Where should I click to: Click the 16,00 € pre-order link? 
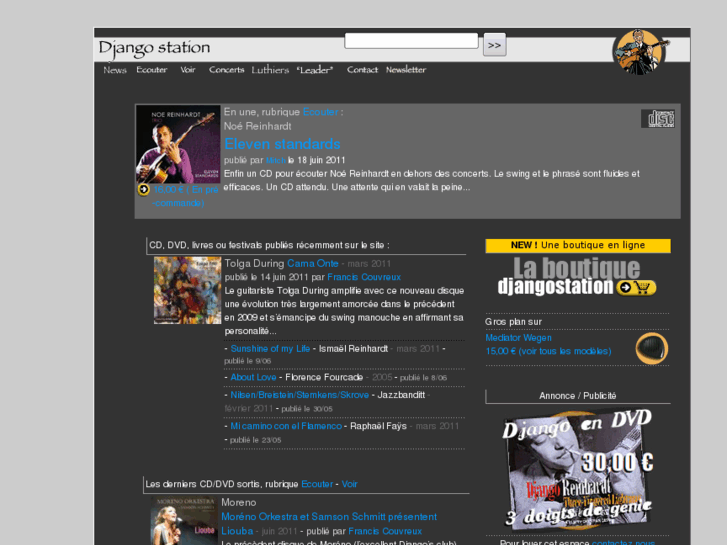click(185, 196)
